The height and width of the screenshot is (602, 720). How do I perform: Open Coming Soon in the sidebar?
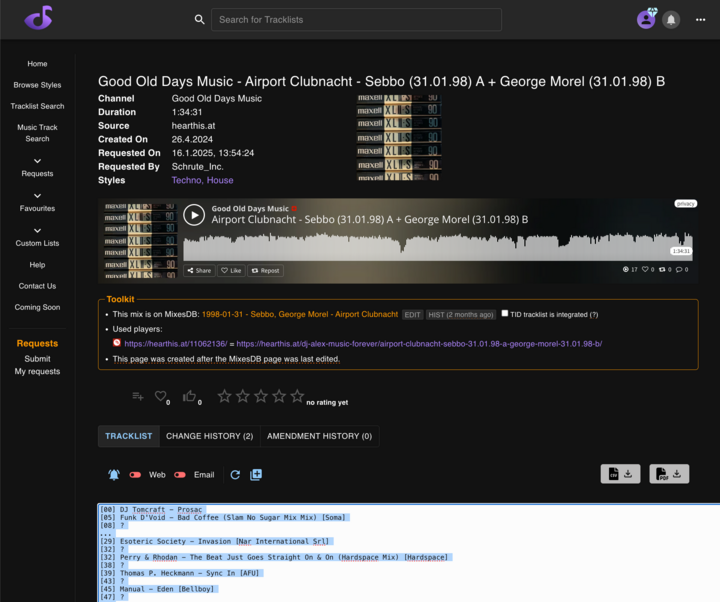click(37, 307)
